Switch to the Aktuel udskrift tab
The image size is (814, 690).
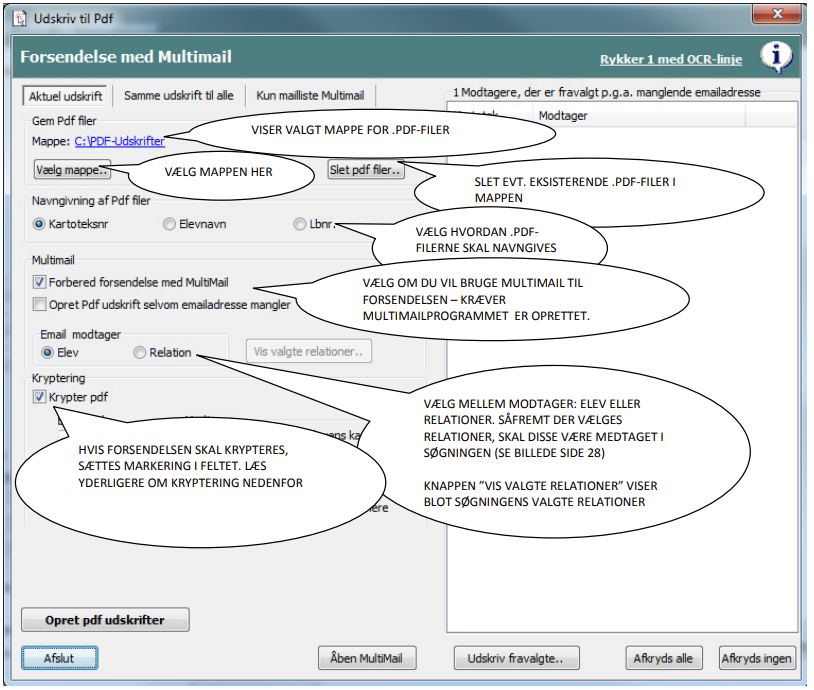point(65,96)
